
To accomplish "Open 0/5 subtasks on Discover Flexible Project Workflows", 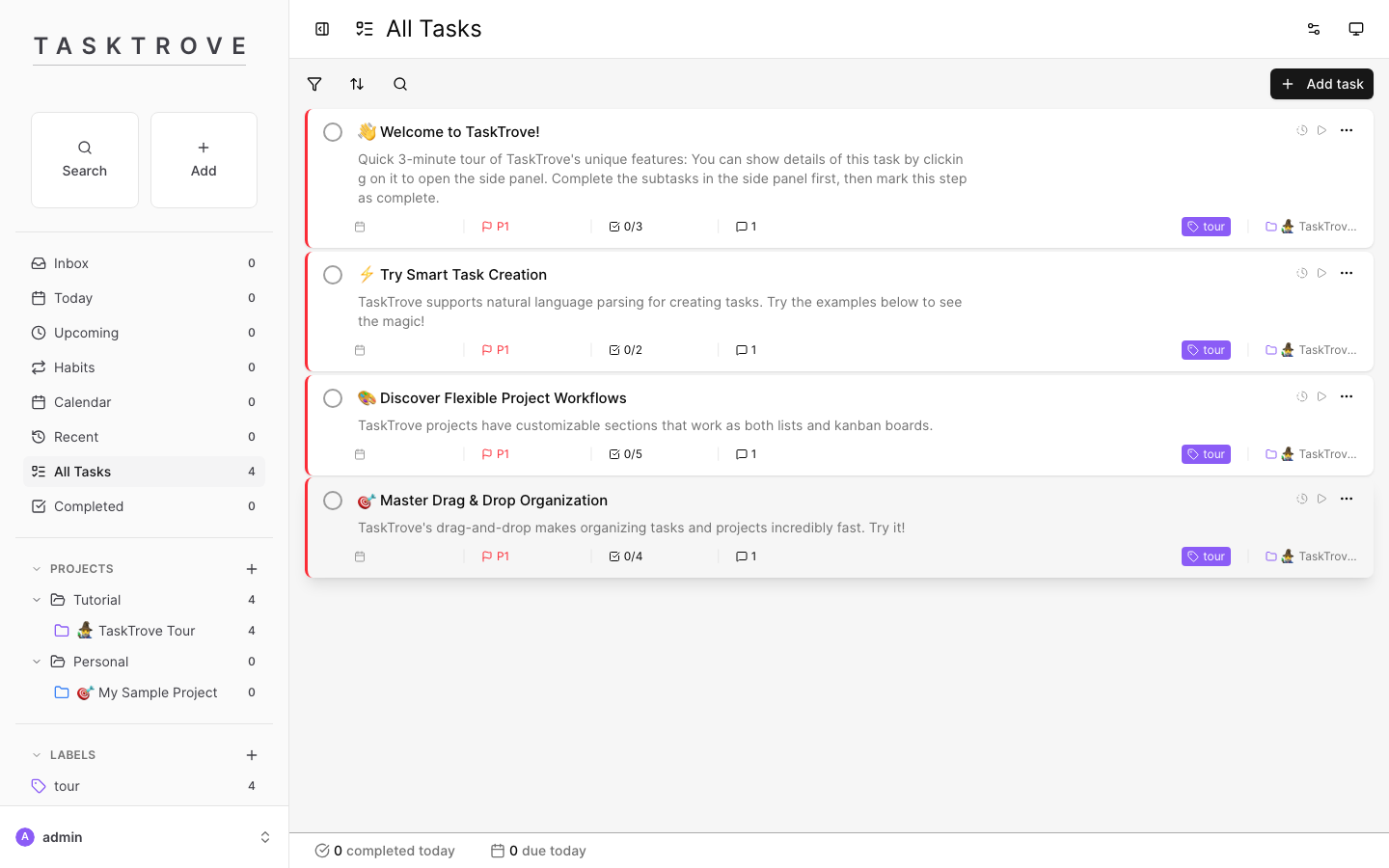I will tap(626, 454).
